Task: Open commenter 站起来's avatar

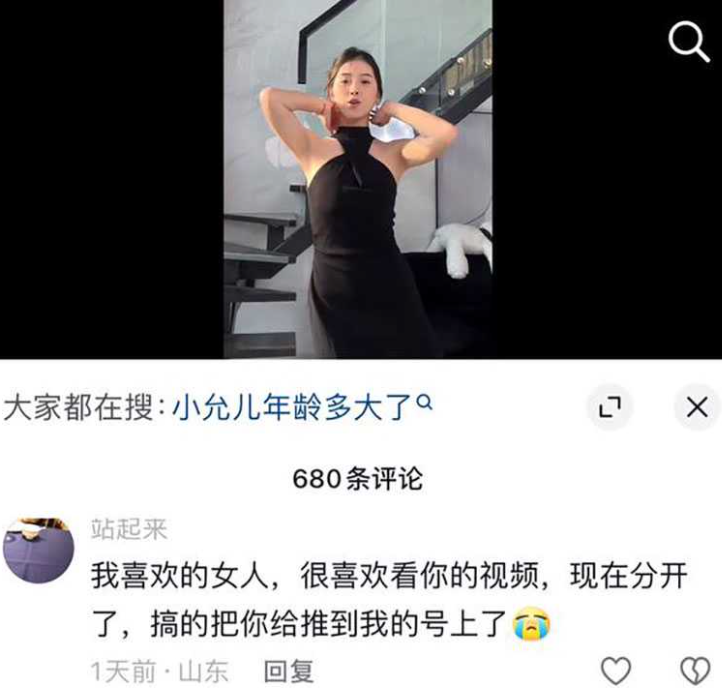Action: pos(39,551)
